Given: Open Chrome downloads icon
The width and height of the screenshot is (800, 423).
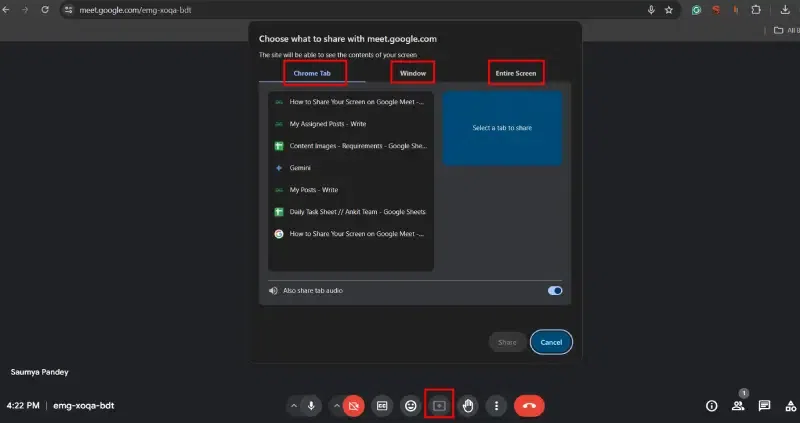Looking at the screenshot, I should pos(785,10).
